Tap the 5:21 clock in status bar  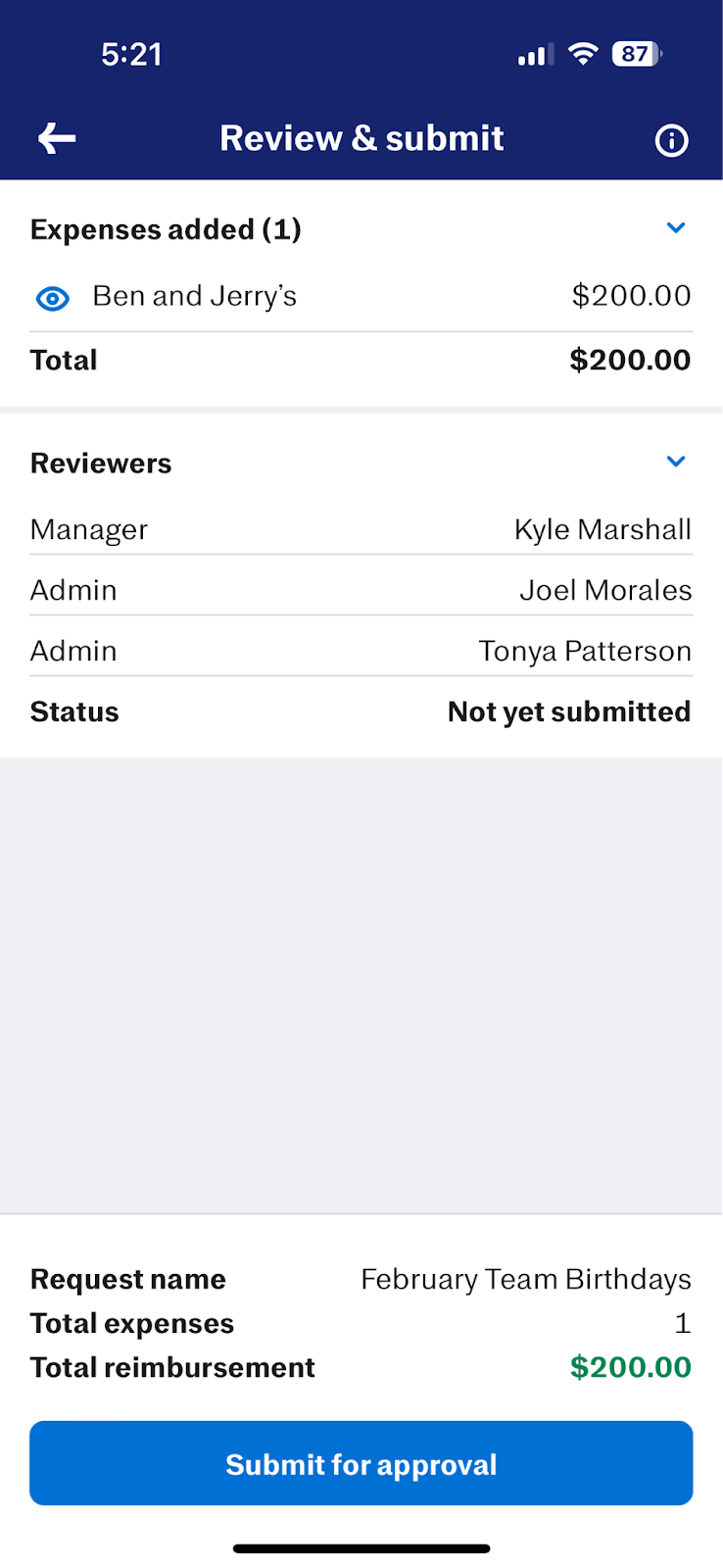coord(131,54)
